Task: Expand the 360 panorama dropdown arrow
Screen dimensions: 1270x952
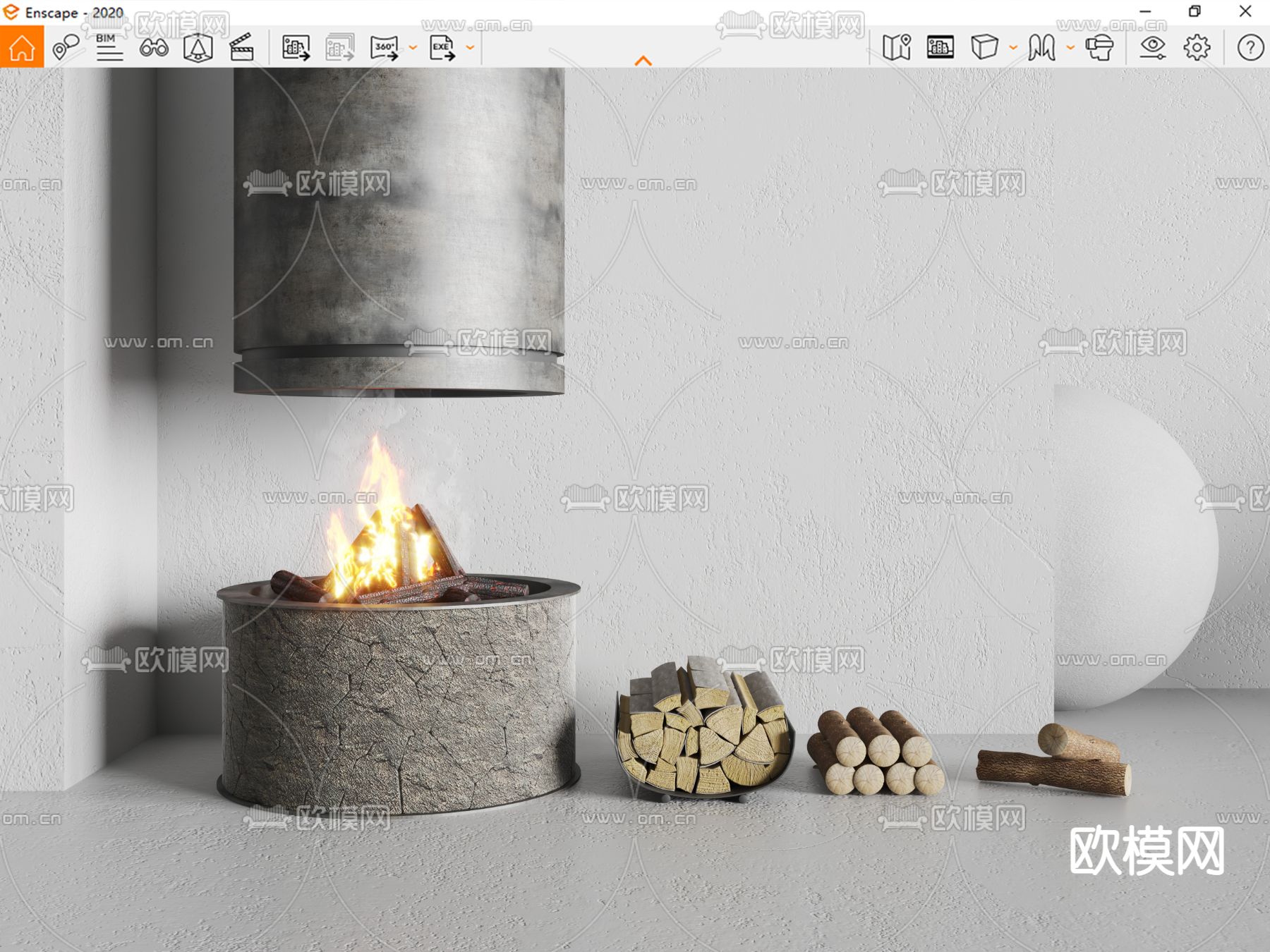Action: (x=413, y=48)
